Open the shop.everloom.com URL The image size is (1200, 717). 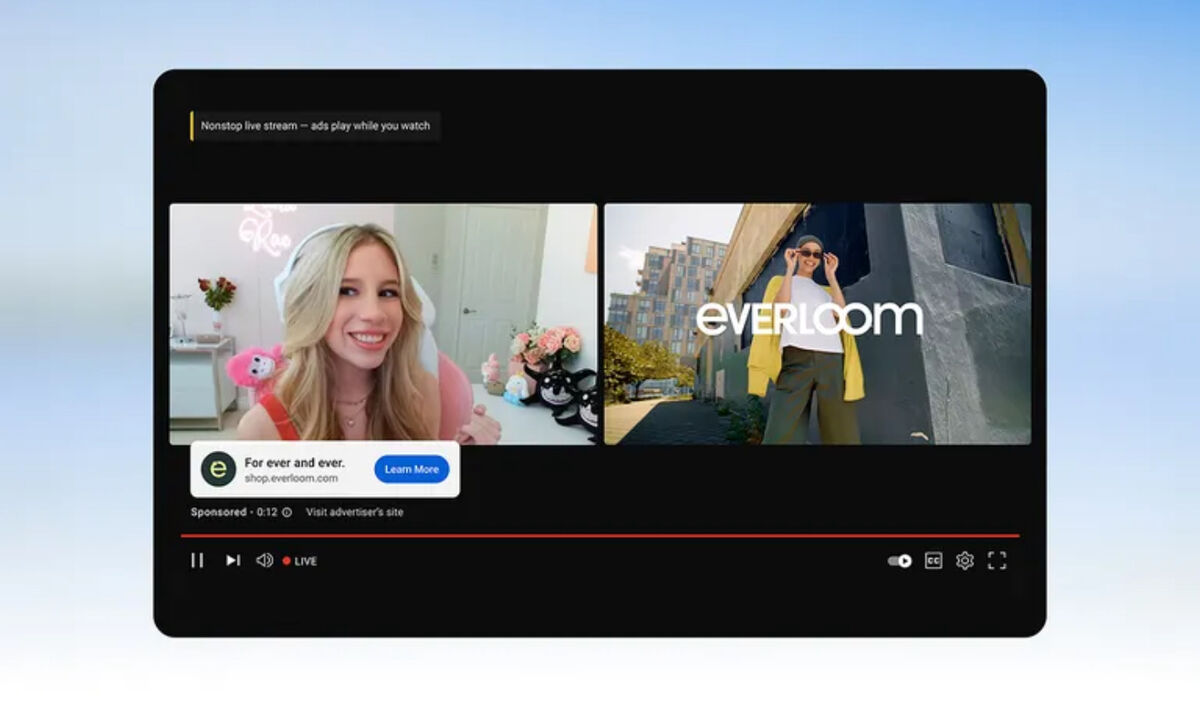coord(291,479)
